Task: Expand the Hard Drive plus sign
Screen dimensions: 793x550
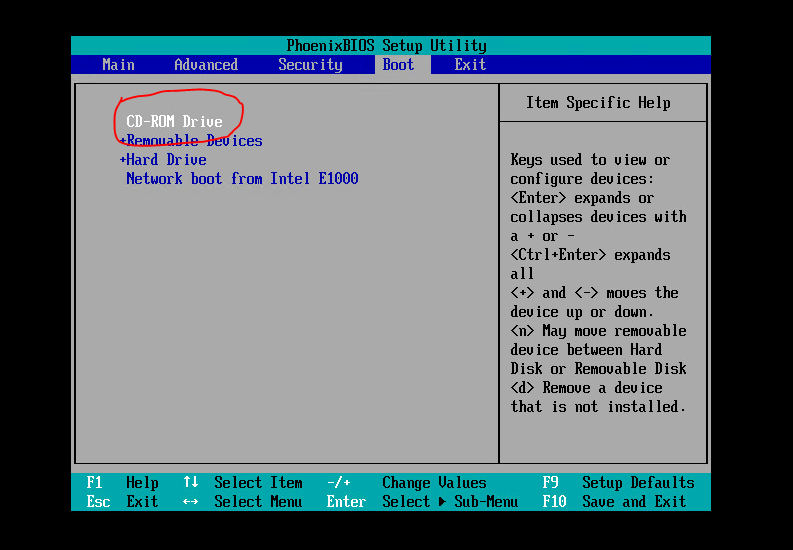Action: [122, 160]
